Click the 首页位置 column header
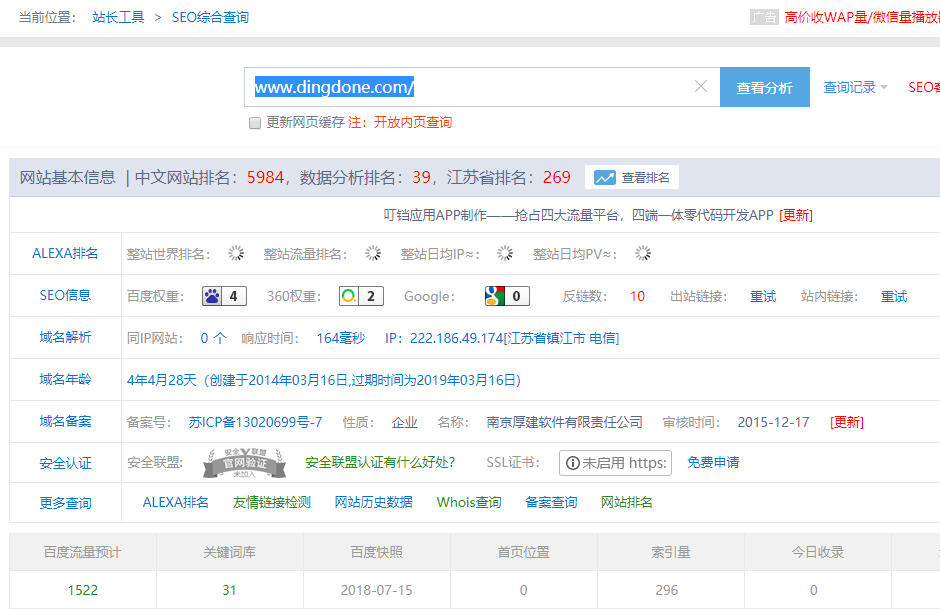The image size is (940, 609). (x=523, y=552)
